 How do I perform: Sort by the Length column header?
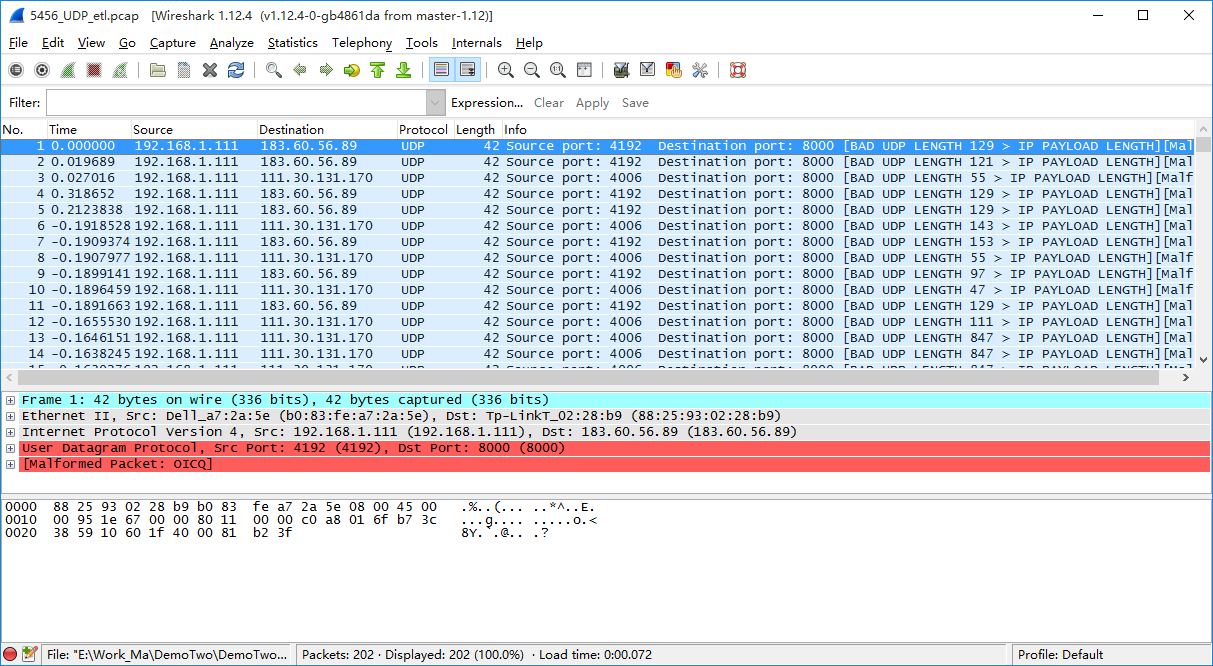[x=477, y=130]
